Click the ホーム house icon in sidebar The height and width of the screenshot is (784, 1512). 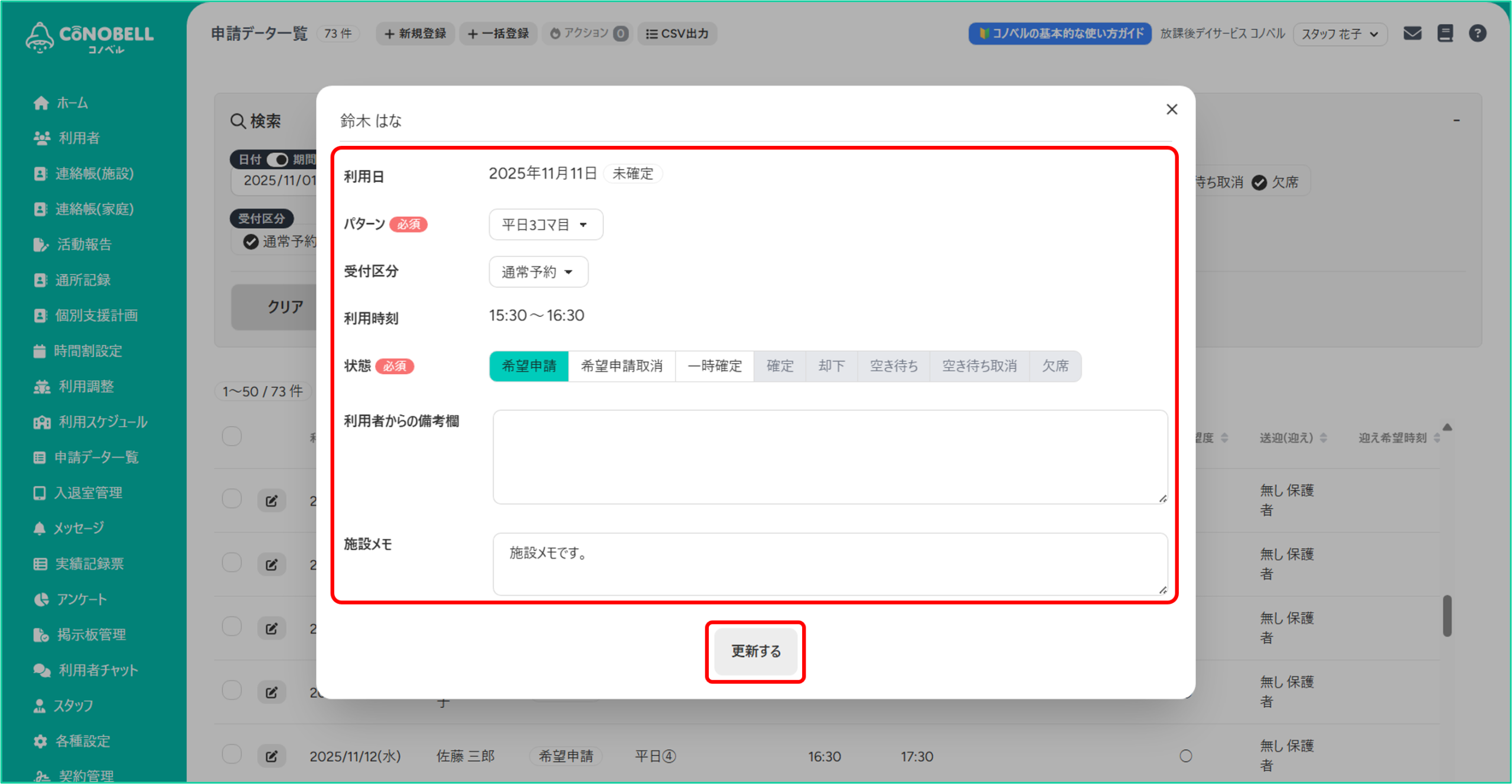pos(41,103)
